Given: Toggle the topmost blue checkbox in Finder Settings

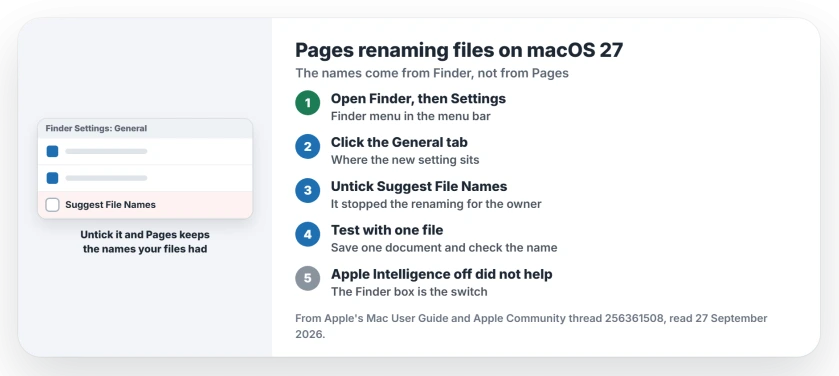Looking at the screenshot, I should coord(52,151).
